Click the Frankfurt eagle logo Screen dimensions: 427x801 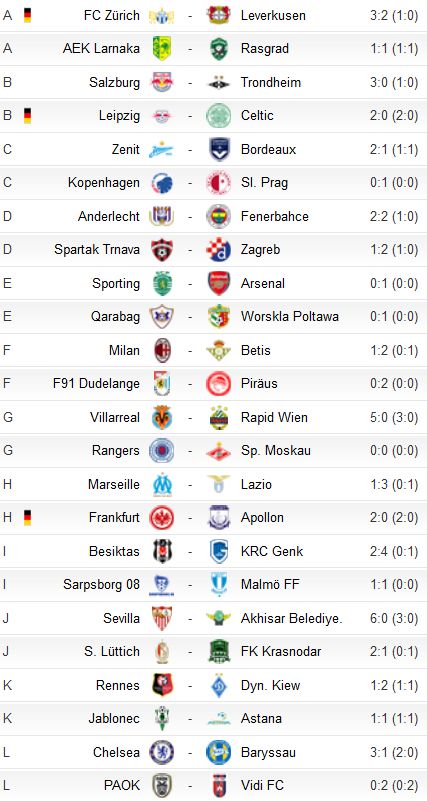point(162,518)
